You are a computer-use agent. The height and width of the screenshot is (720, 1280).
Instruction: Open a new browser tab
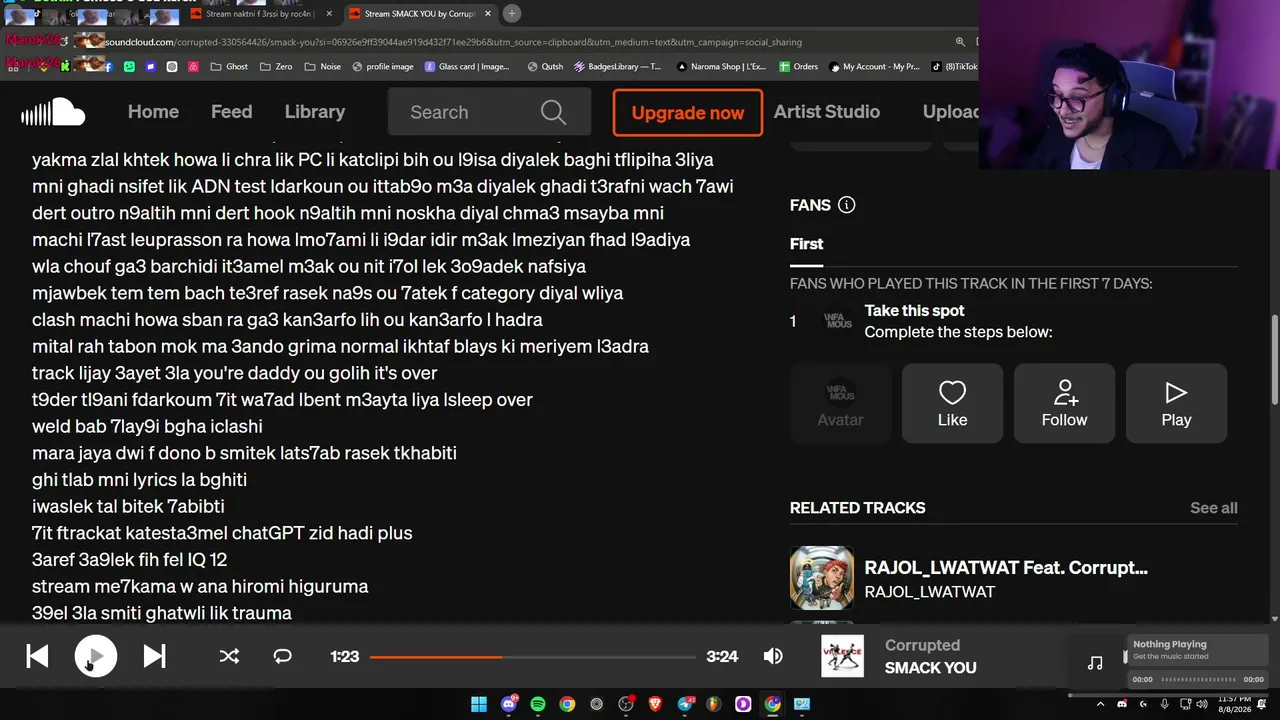click(x=511, y=14)
